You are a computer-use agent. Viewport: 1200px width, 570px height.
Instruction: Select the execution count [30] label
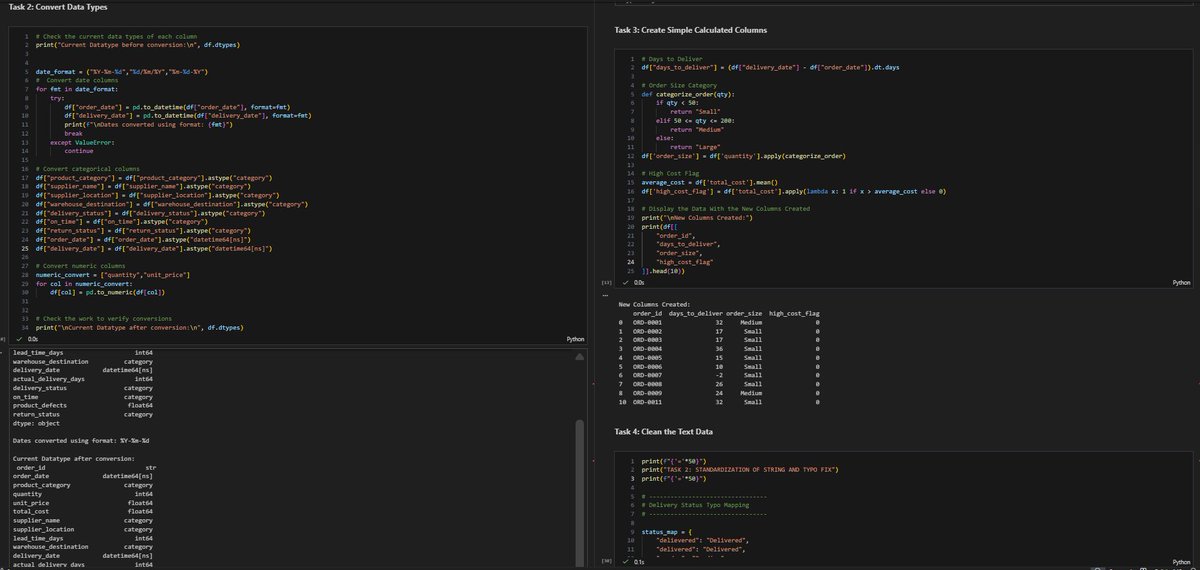tap(606, 562)
